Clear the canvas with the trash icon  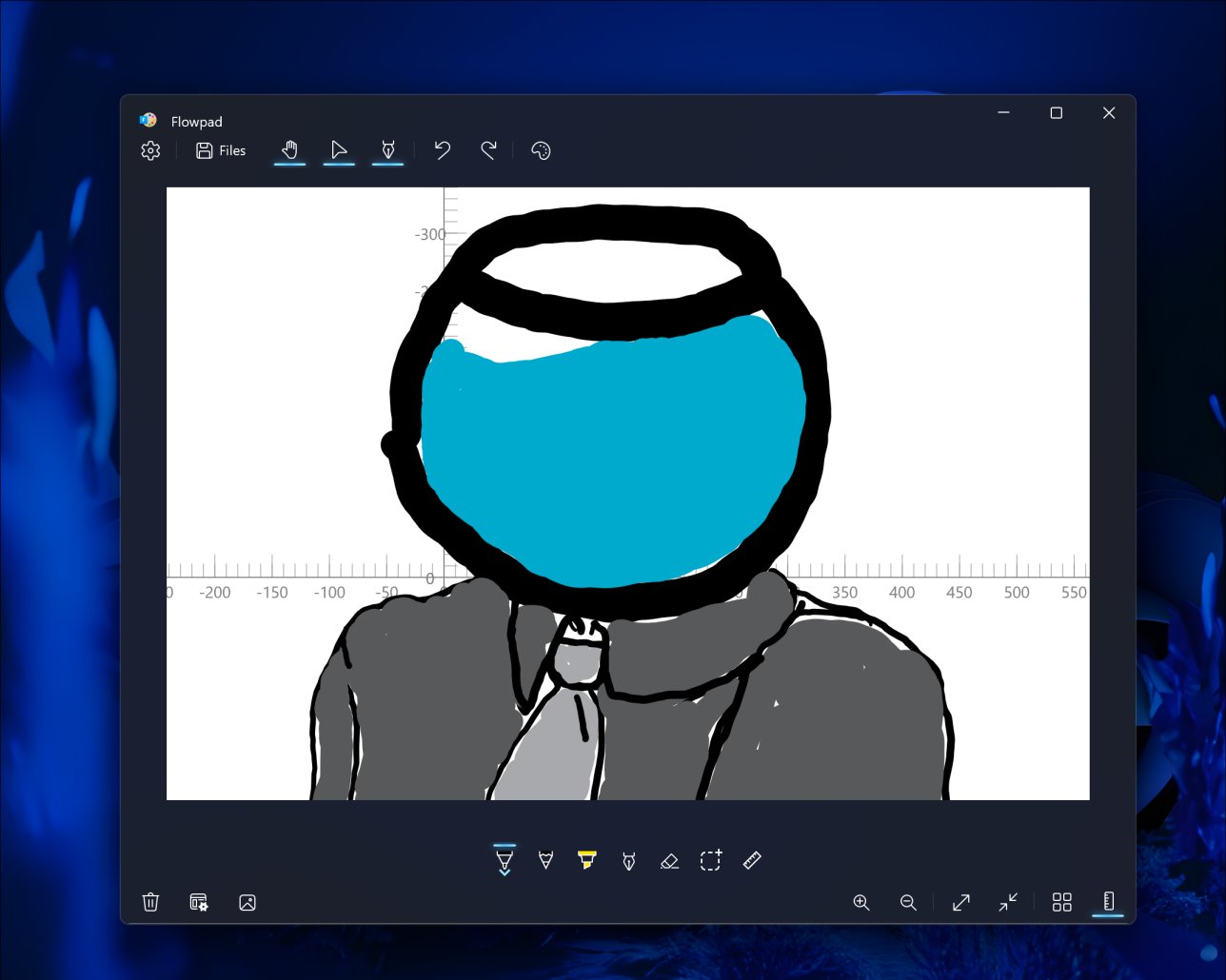150,902
